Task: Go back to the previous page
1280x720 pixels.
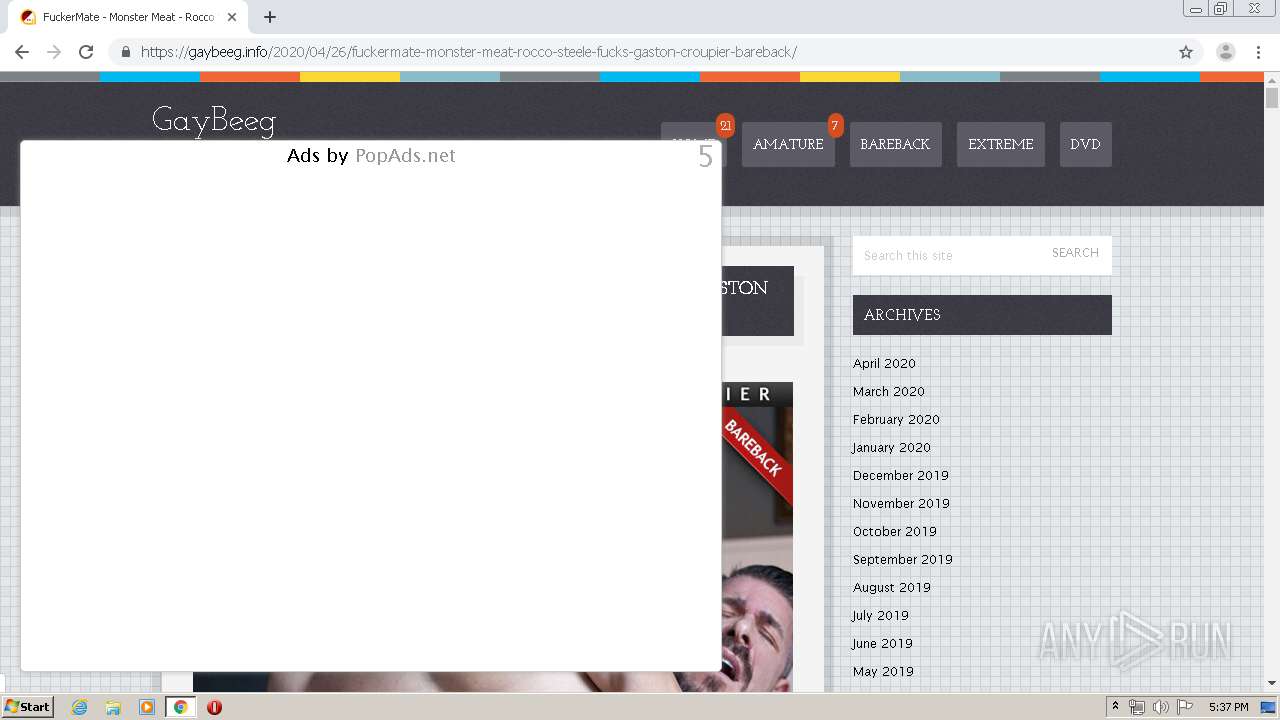Action: [x=22, y=52]
